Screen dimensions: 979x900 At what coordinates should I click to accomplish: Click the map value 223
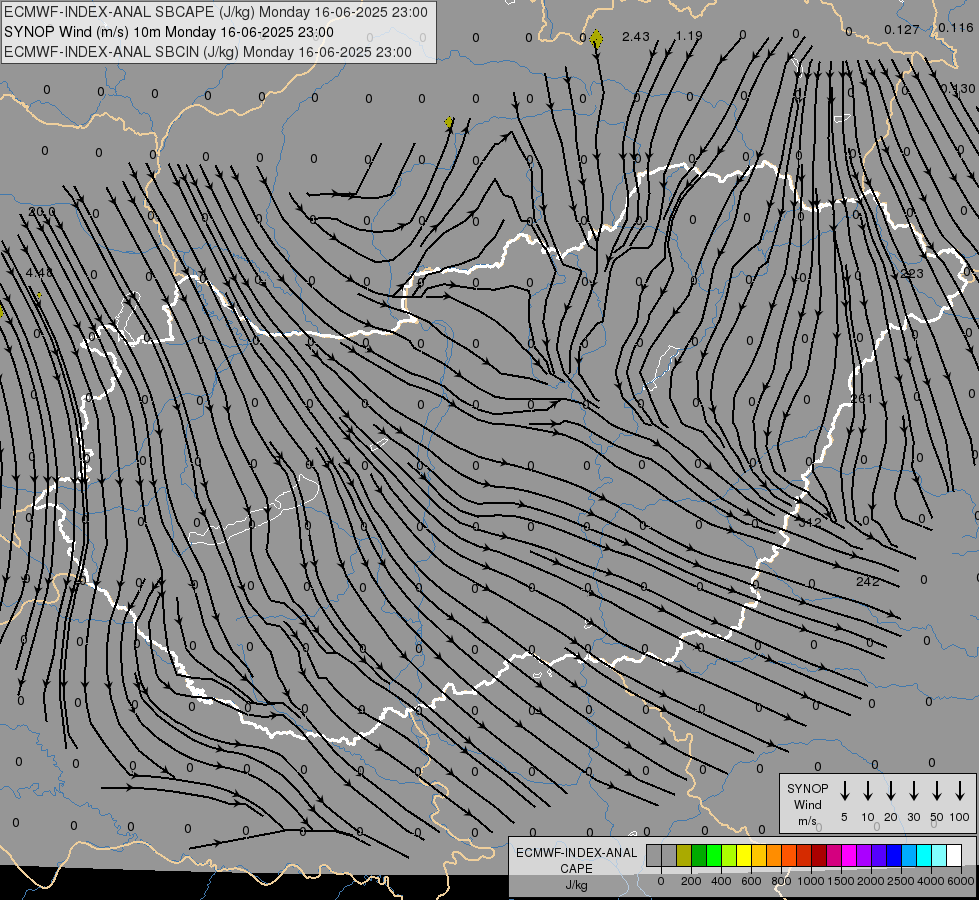click(x=912, y=274)
